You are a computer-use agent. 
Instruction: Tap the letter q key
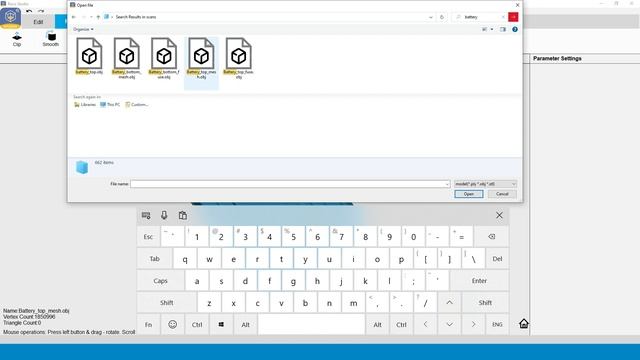[185, 259]
